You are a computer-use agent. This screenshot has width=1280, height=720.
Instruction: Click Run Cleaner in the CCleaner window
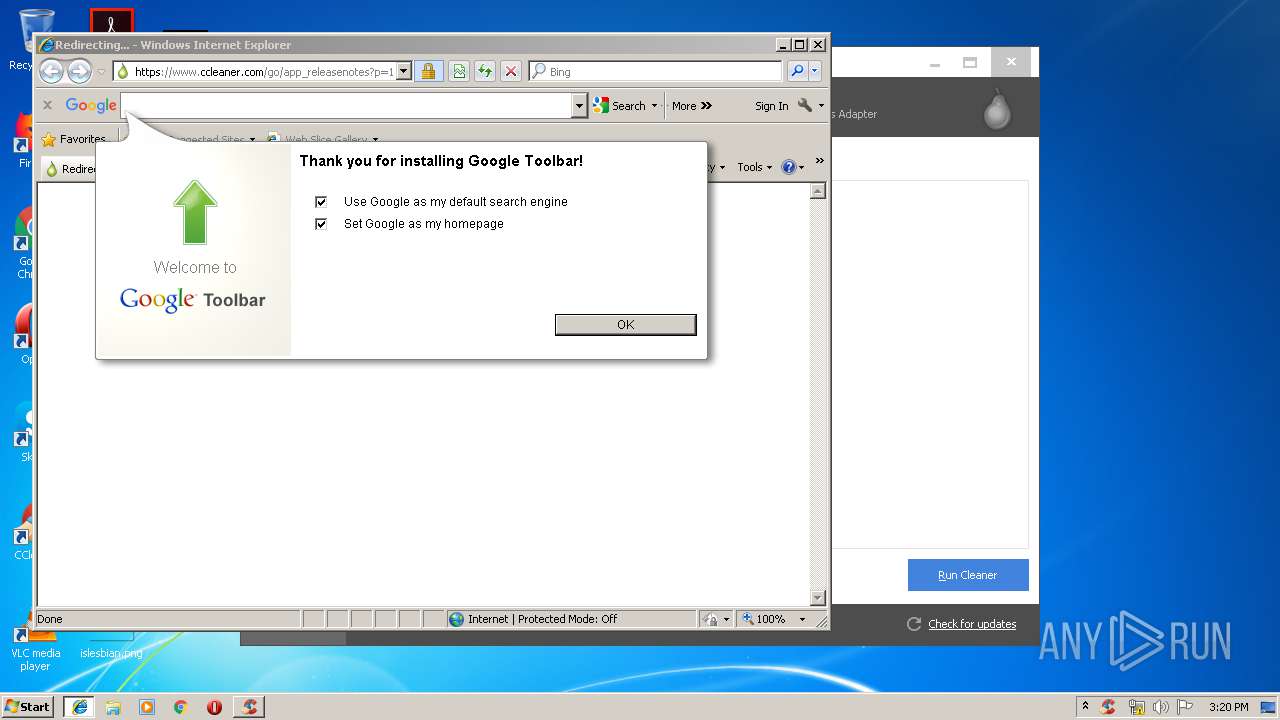[x=968, y=575]
